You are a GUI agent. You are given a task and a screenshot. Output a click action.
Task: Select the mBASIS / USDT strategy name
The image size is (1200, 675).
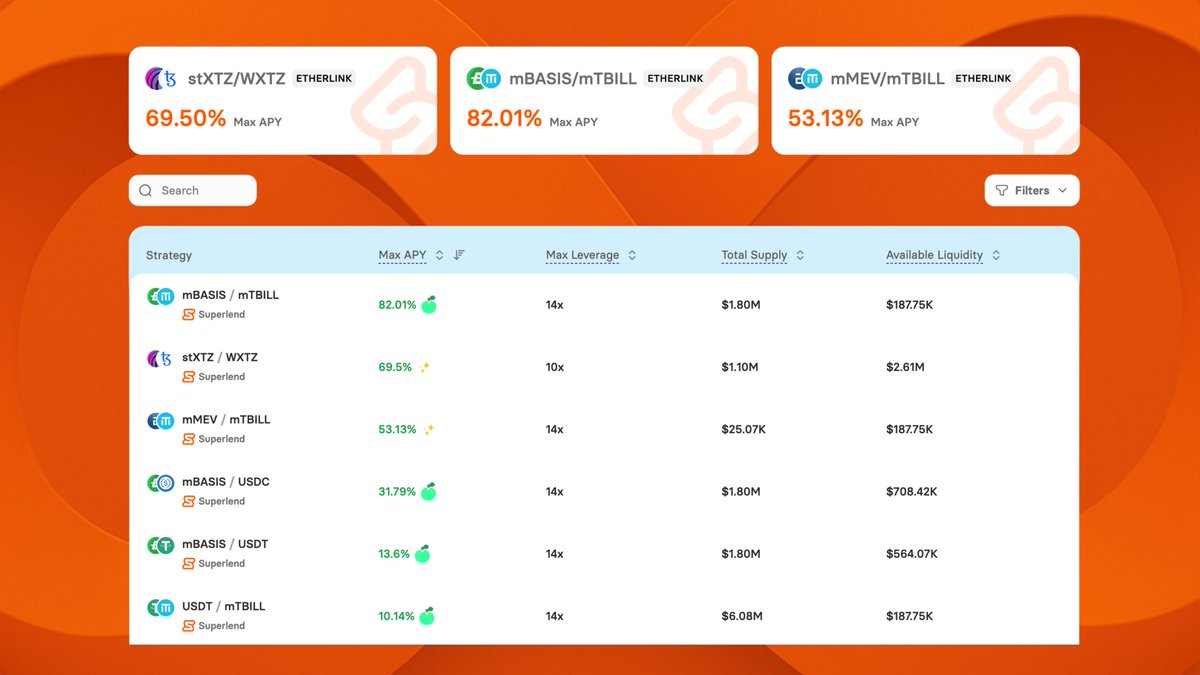coord(225,544)
